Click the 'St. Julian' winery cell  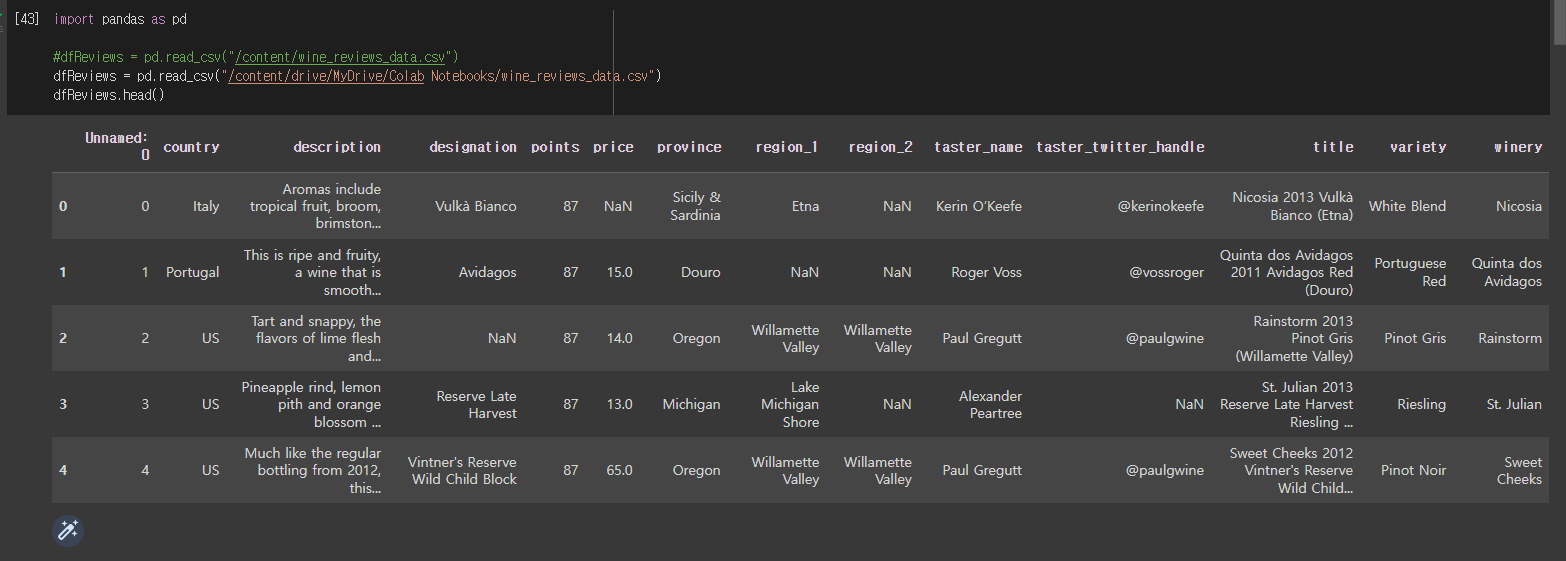[1514, 404]
